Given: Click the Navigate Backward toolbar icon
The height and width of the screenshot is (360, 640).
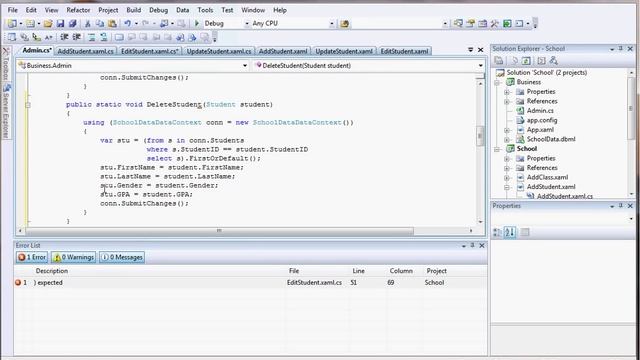Looking at the screenshot, I should point(164,24).
